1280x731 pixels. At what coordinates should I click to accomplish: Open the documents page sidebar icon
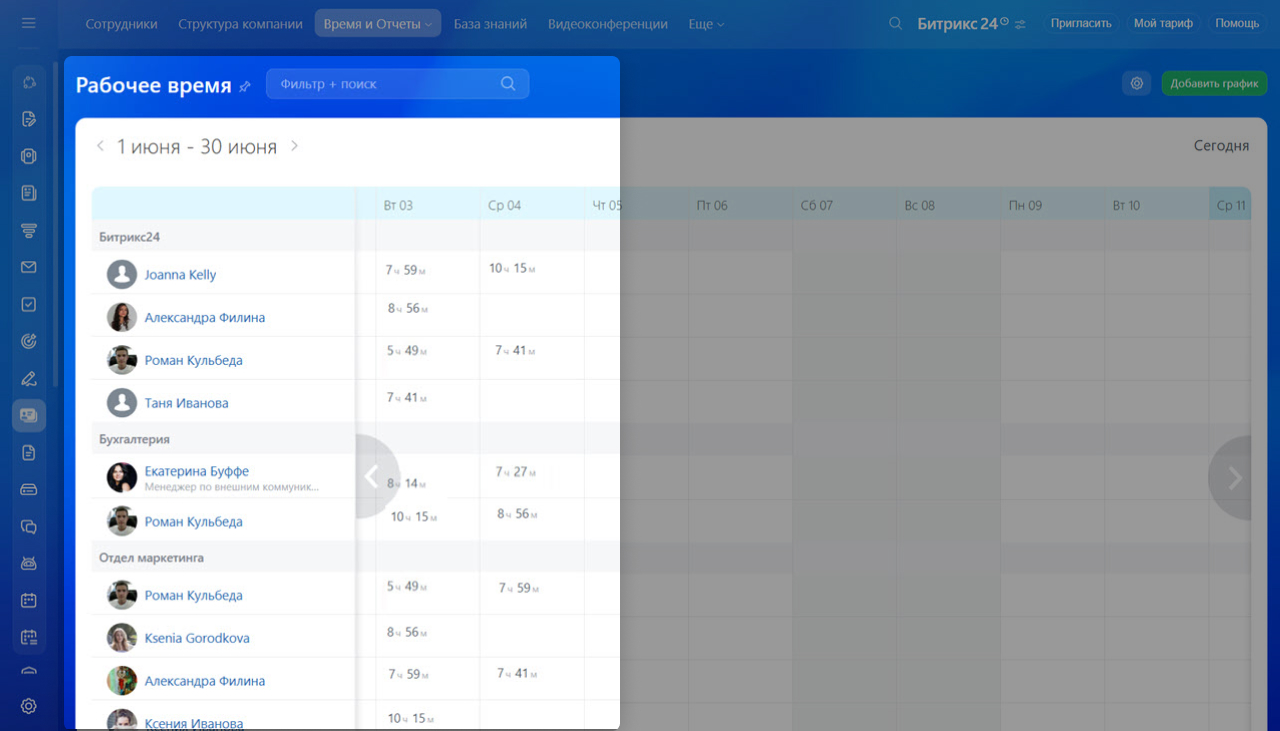tap(29, 452)
